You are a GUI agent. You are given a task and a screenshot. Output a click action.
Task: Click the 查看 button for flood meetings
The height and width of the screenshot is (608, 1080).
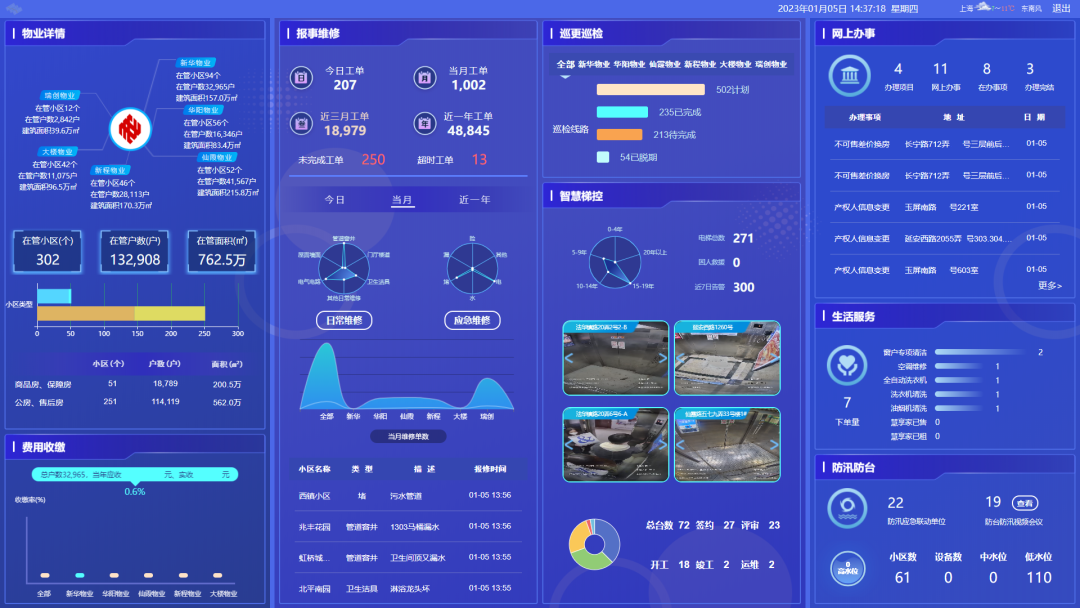point(1024,503)
